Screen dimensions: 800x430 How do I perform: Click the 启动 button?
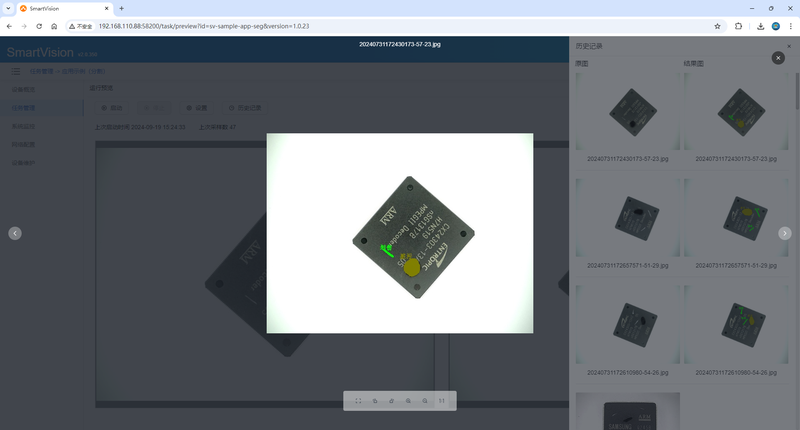coord(112,108)
